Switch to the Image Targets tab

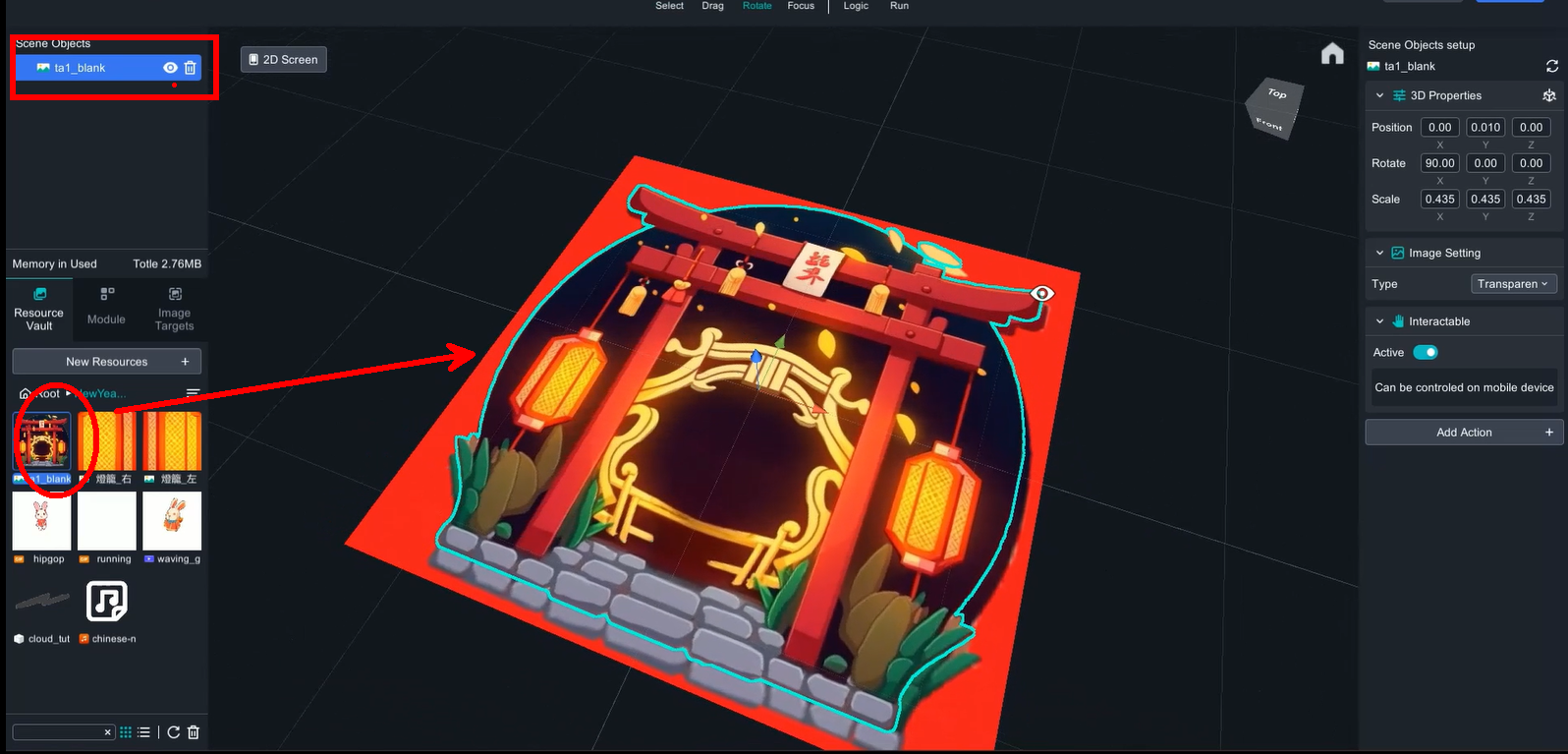[x=174, y=308]
